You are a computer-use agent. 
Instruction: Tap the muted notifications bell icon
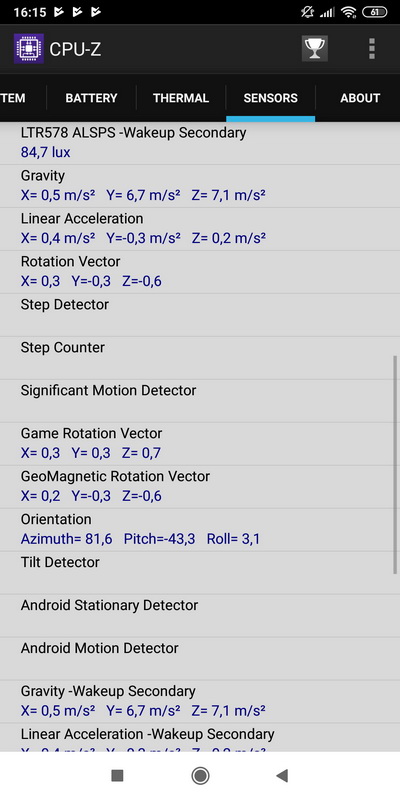tap(307, 12)
